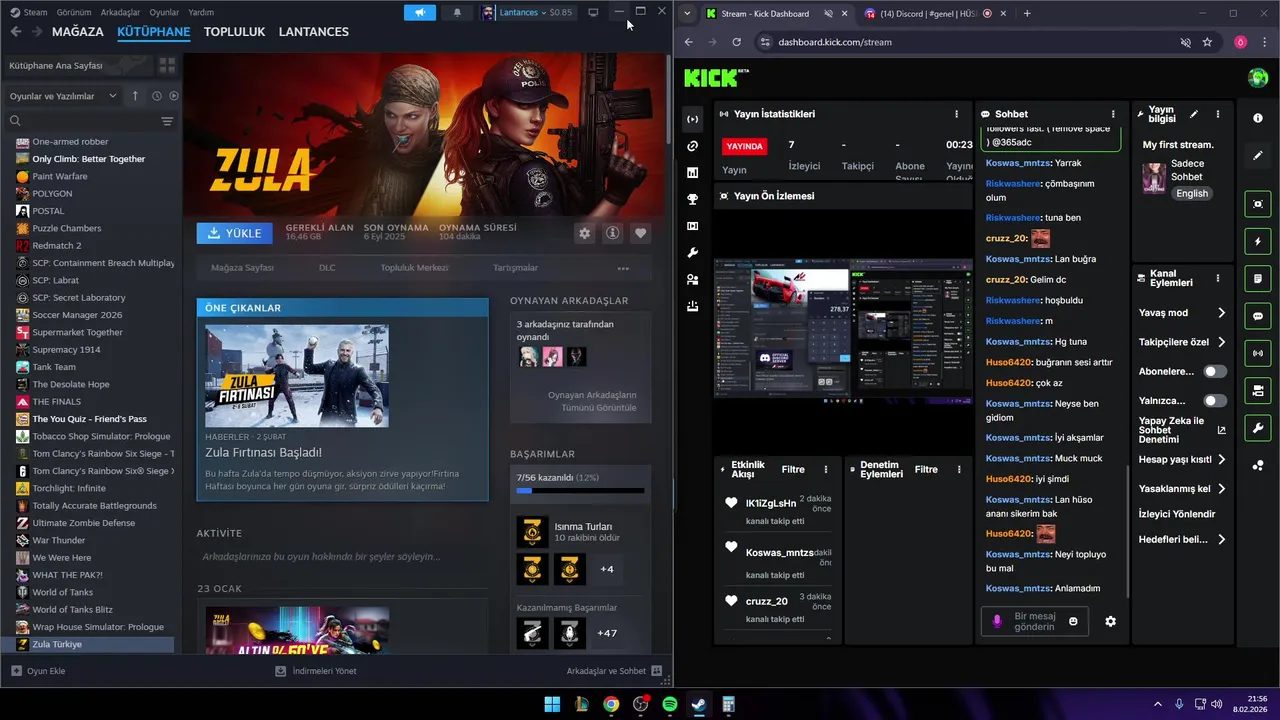Go back in Steam navigation
Image resolution: width=1280 pixels, height=720 pixels.
[x=15, y=32]
